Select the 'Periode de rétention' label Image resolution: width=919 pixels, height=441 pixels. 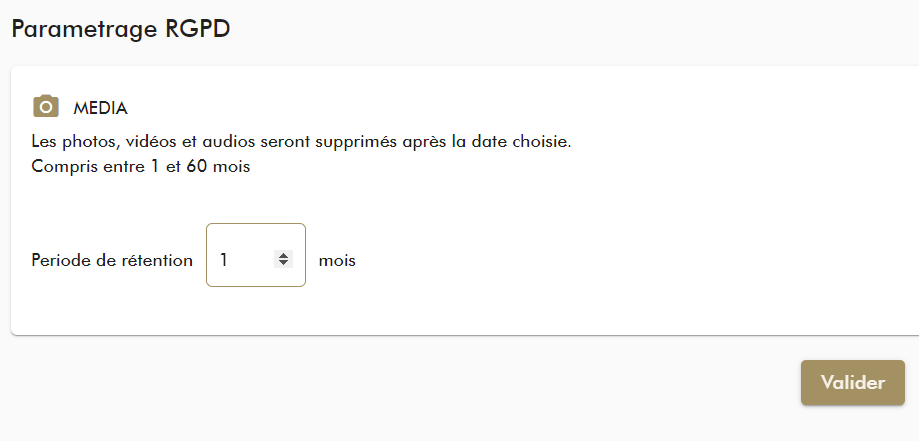click(112, 260)
